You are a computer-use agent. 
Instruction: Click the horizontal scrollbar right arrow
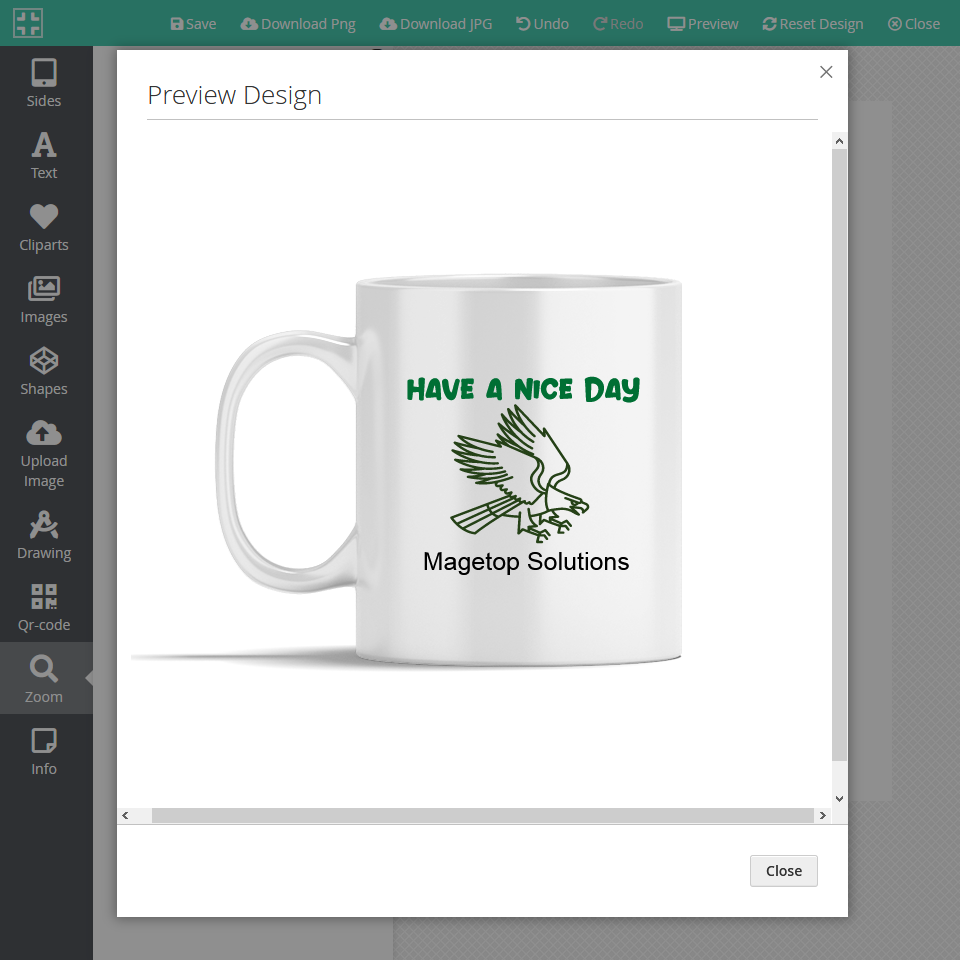[822, 816]
